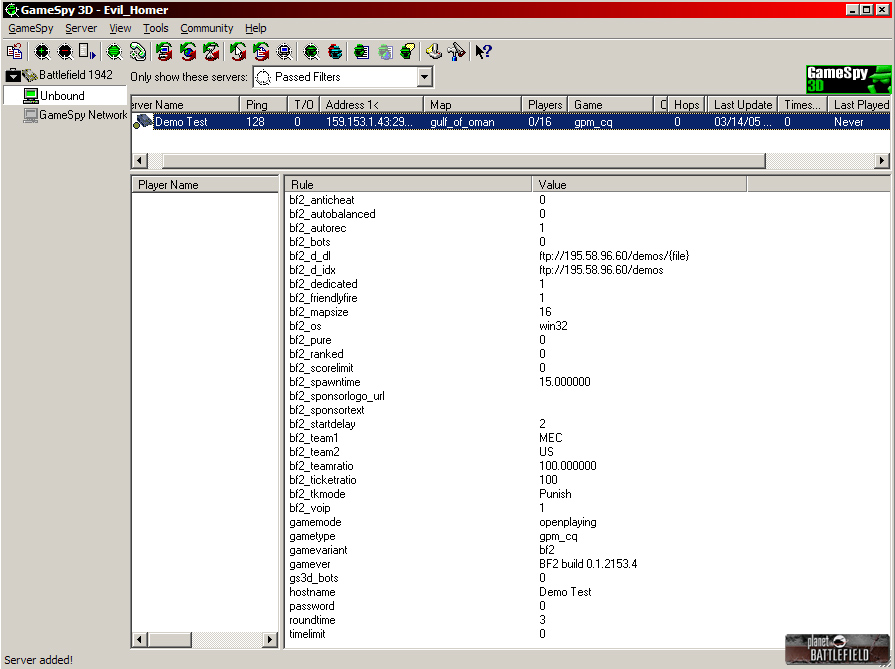Click the greyed-out spy document toolbar icon
Image resolution: width=895 pixels, height=669 pixels.
point(385,52)
